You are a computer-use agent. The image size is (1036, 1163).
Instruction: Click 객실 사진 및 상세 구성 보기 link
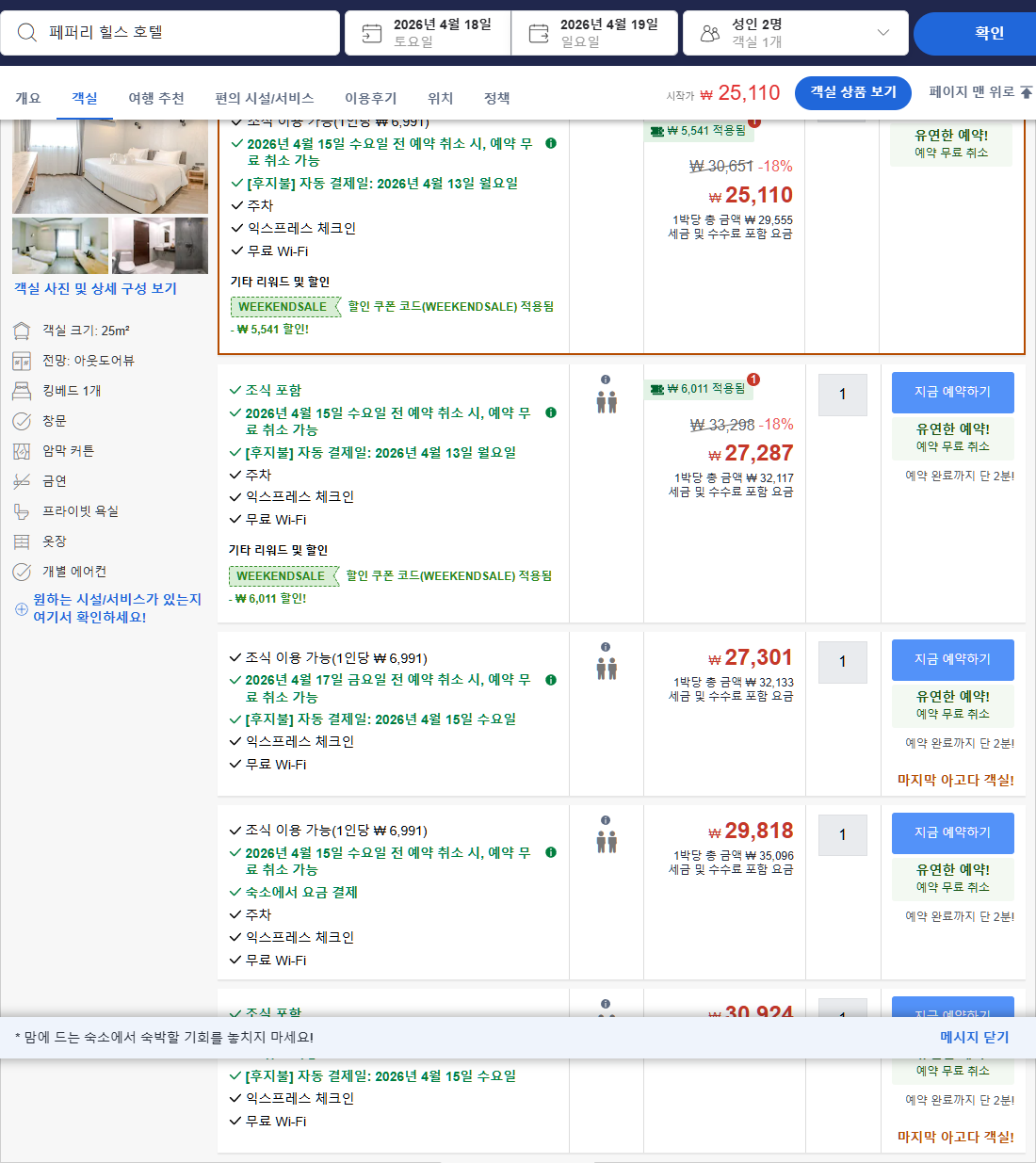click(95, 289)
